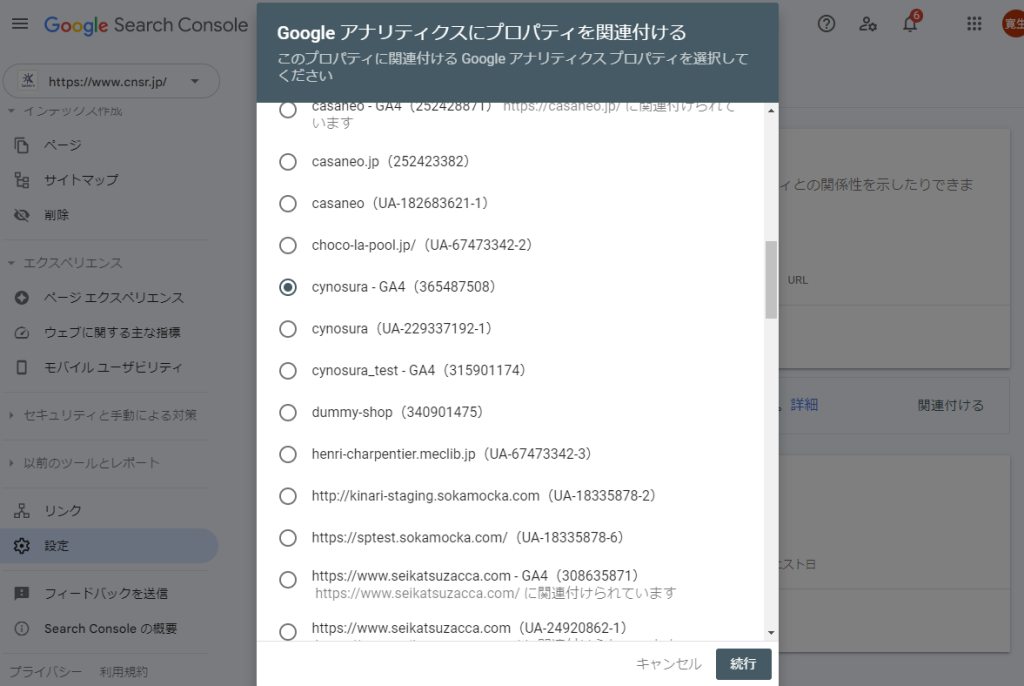The height and width of the screenshot is (686, 1024).
Task: Expand 以前のツールとレポート section
Action: [x=11, y=463]
